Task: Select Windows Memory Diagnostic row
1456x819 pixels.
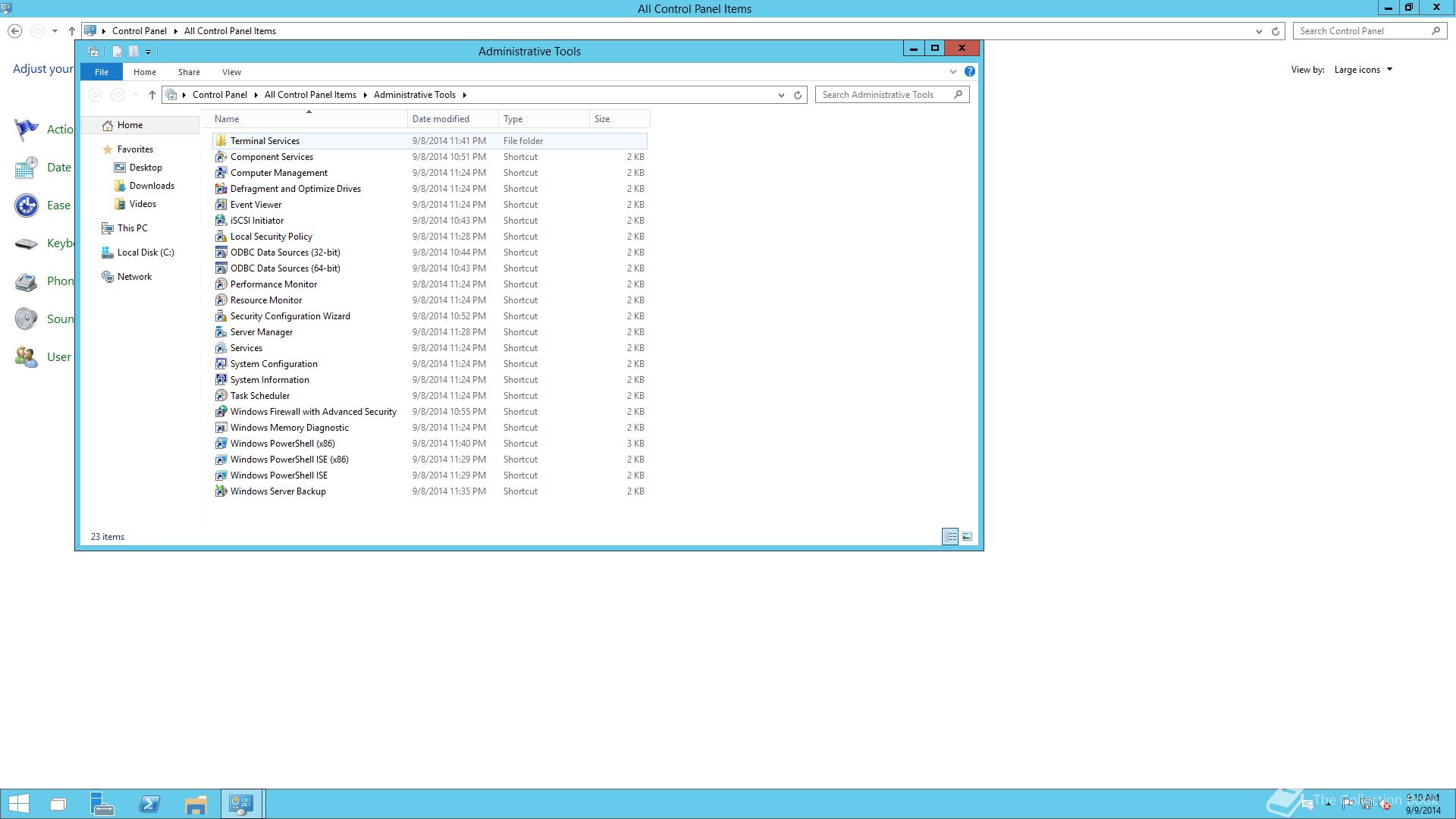Action: click(430, 428)
